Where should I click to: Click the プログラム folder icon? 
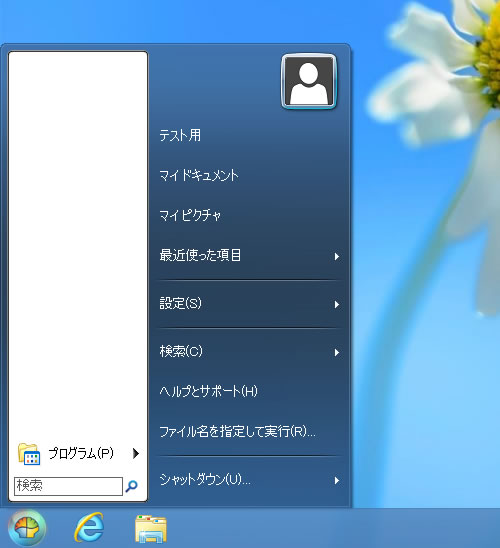(29, 454)
